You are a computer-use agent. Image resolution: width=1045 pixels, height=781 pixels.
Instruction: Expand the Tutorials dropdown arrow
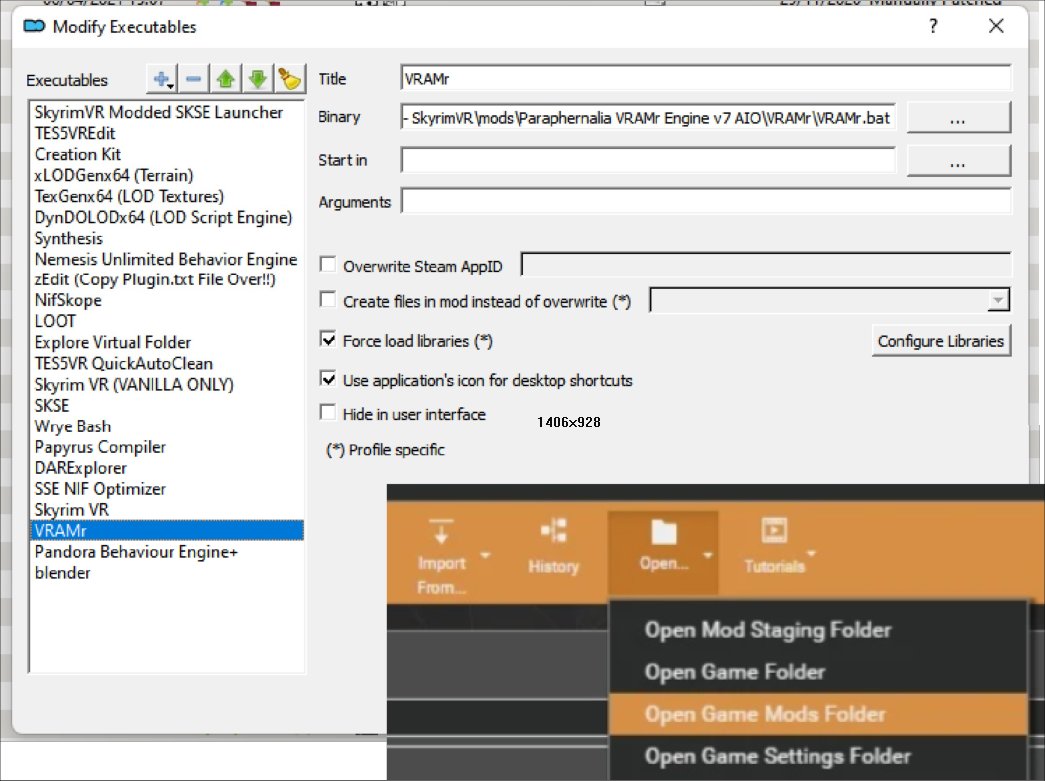tap(811, 553)
